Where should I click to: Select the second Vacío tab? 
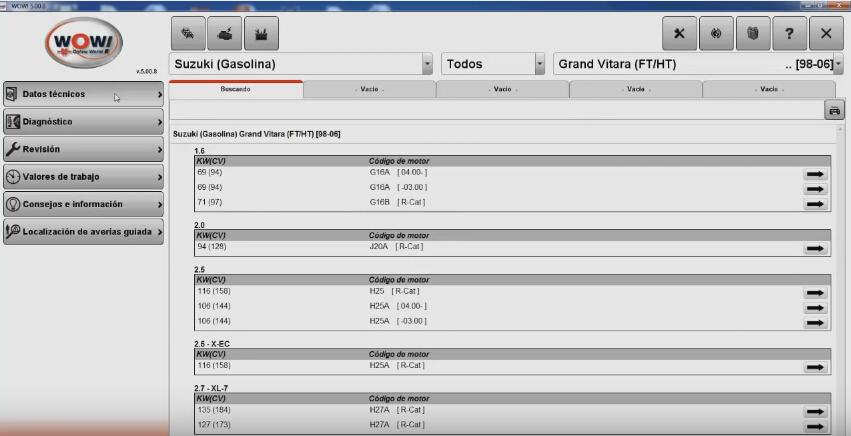[x=503, y=89]
